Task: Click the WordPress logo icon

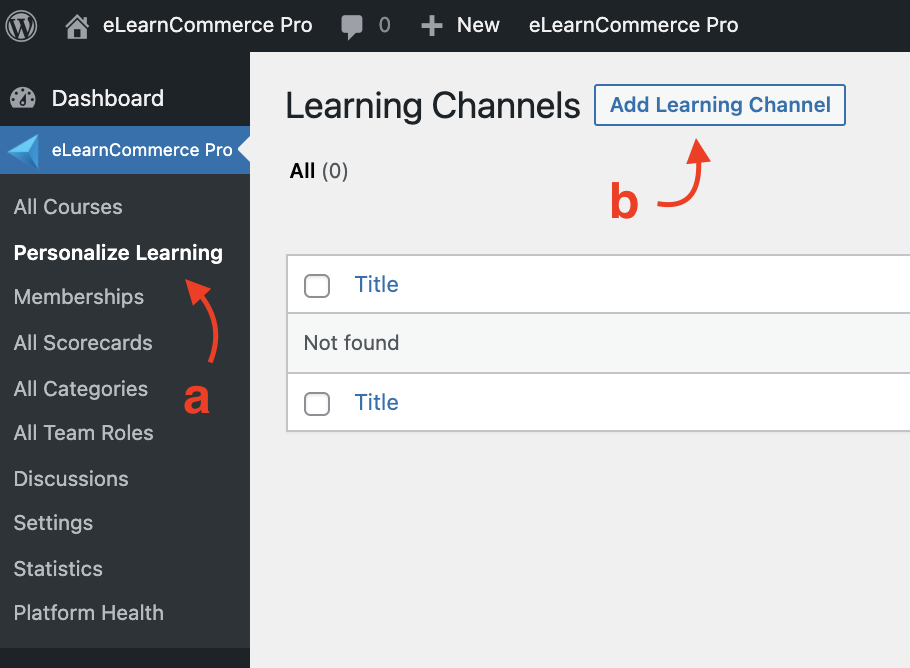Action: [21, 25]
